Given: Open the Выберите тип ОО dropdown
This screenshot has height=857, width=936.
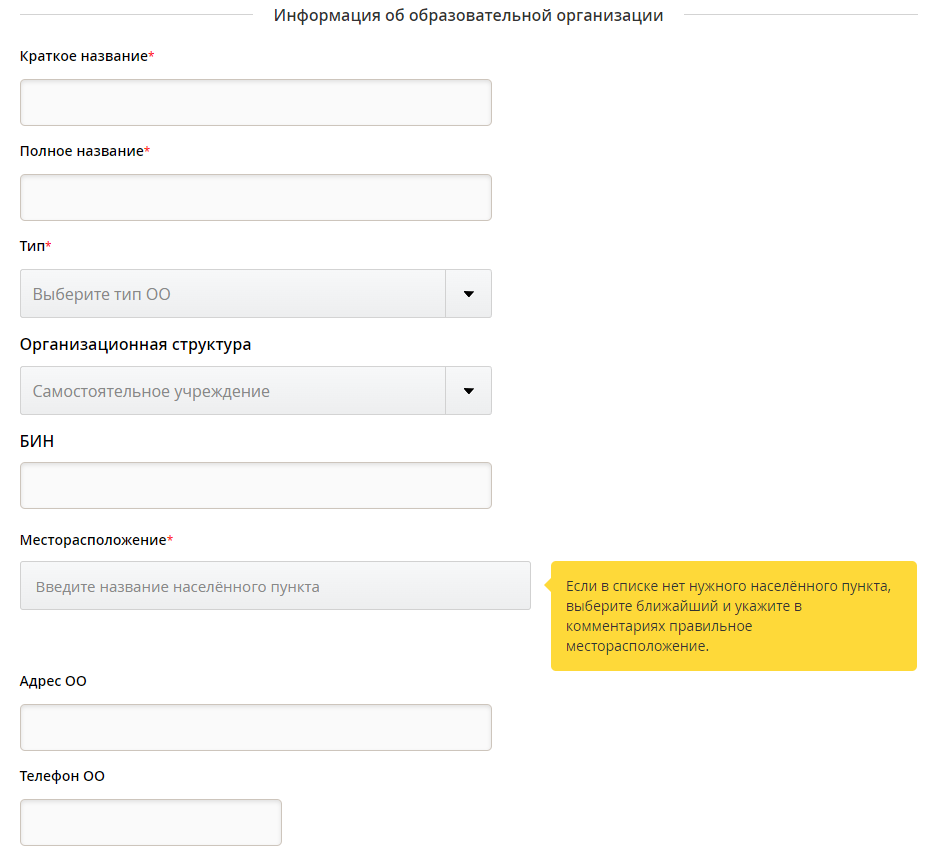Looking at the screenshot, I should [x=233, y=294].
